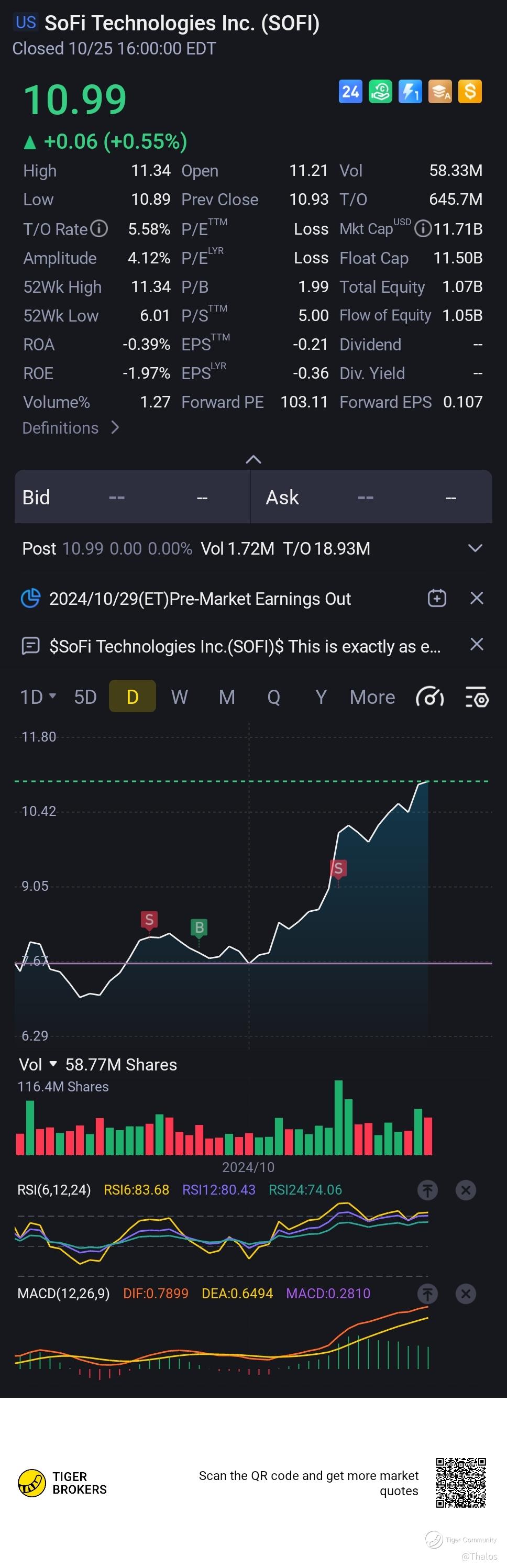507x1568 pixels.
Task: Tap the blue 24-hour trading badge
Action: 350,92
